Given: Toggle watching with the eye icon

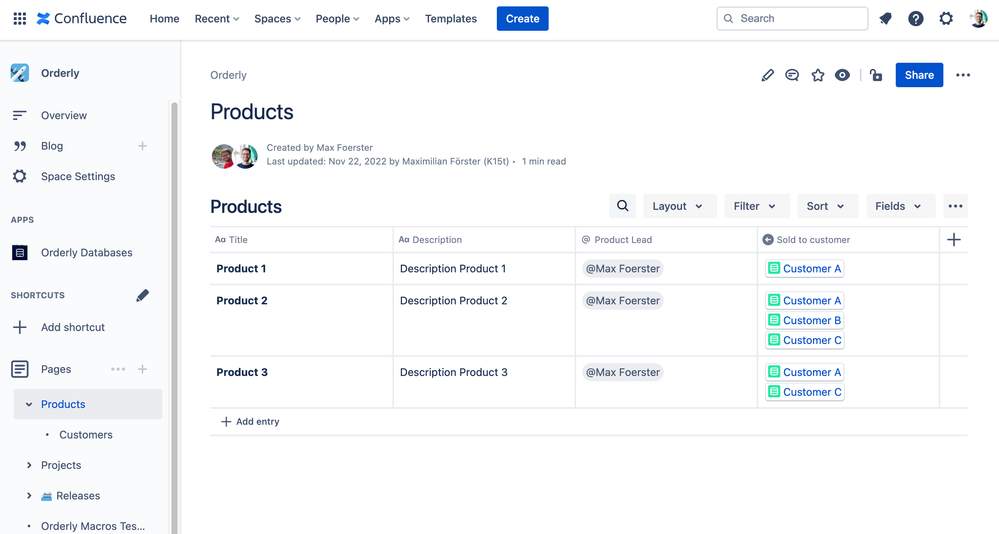Looking at the screenshot, I should pos(842,75).
